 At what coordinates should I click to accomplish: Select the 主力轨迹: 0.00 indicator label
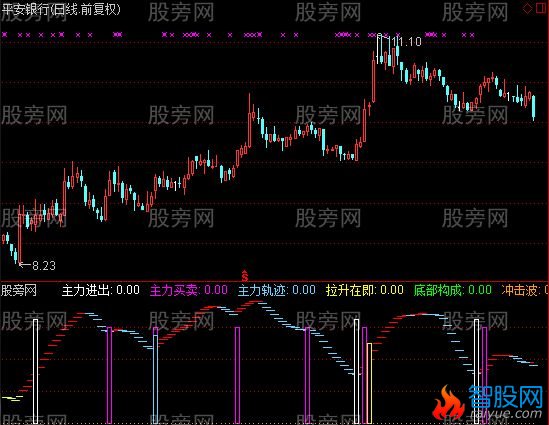pyautogui.click(x=277, y=290)
